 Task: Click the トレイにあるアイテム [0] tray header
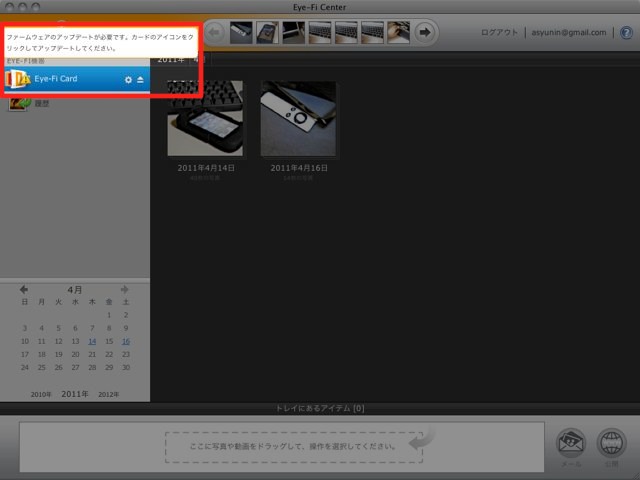(320, 408)
